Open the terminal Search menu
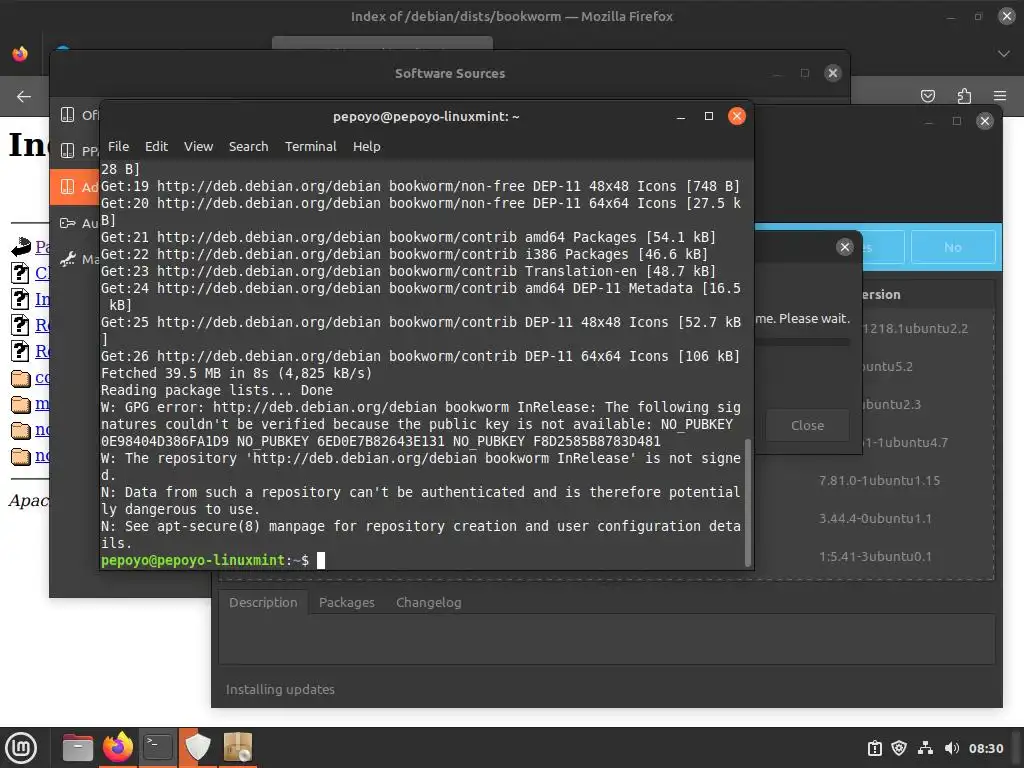The image size is (1024, 768). coord(248,146)
